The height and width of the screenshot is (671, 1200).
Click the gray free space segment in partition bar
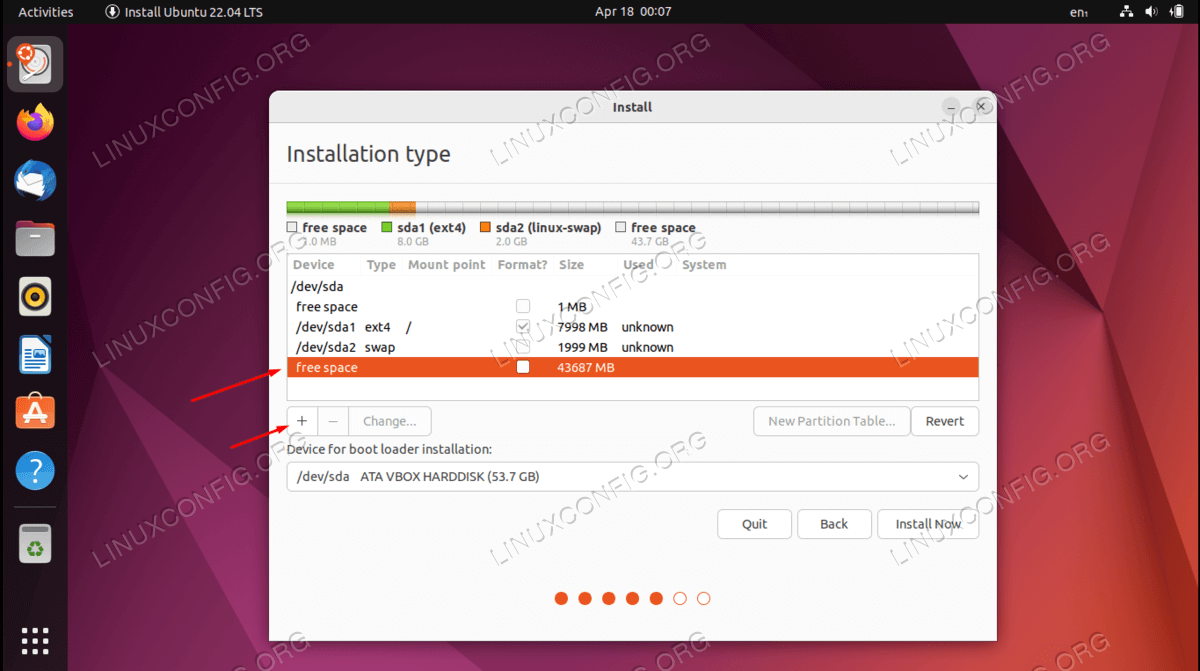pyautogui.click(x=697, y=207)
